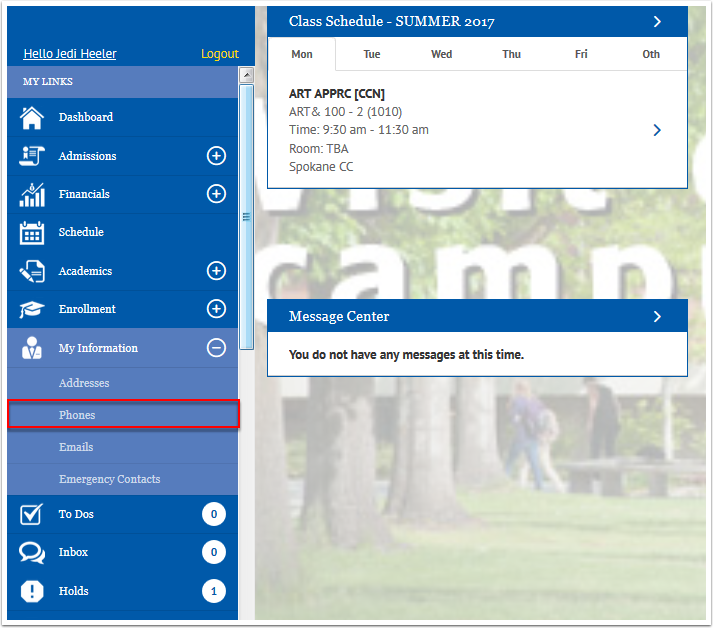The height and width of the screenshot is (628, 713).
Task: Click the Inbox menu label
Action: pos(73,553)
